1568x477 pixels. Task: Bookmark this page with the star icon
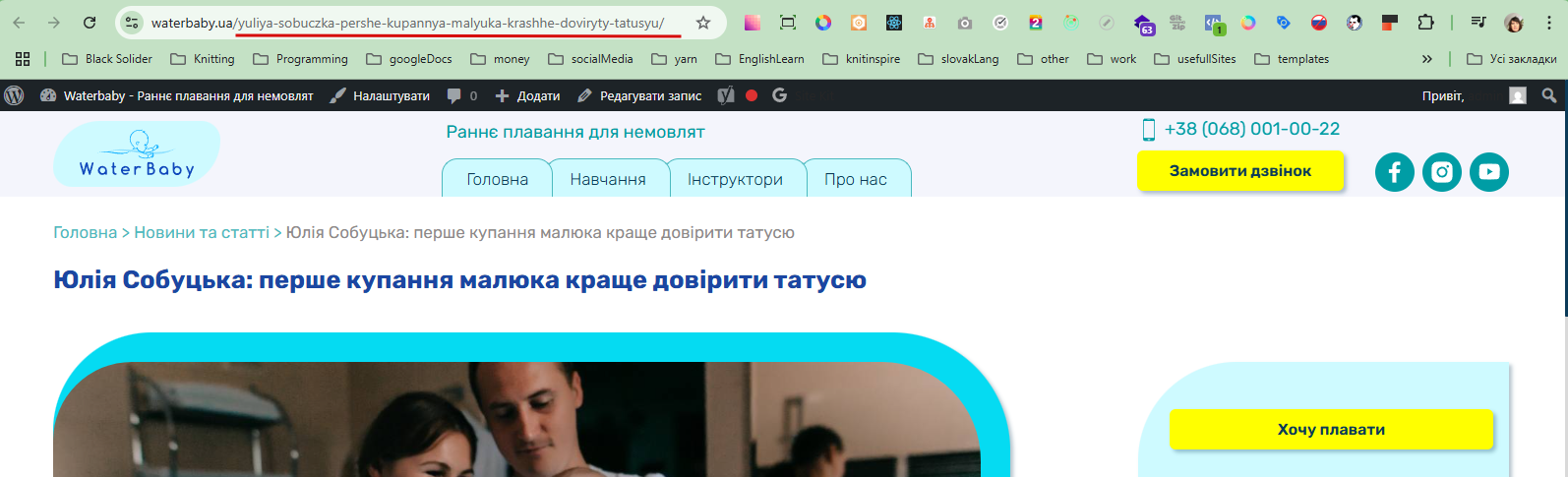click(703, 23)
